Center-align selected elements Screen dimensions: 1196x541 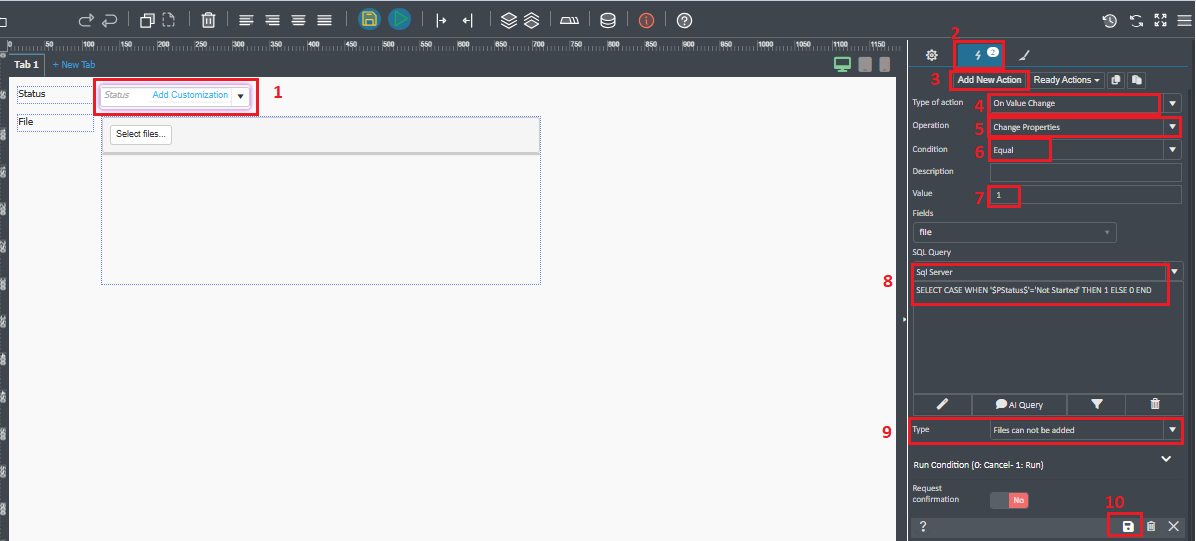coord(298,21)
